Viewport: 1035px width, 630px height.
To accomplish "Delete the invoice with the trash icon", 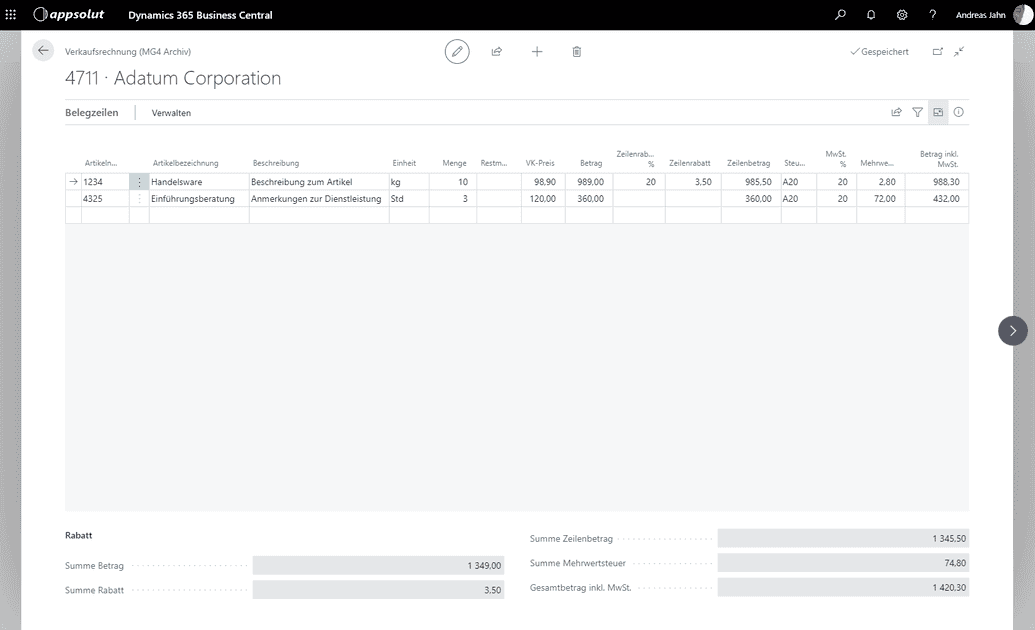I will pos(577,51).
